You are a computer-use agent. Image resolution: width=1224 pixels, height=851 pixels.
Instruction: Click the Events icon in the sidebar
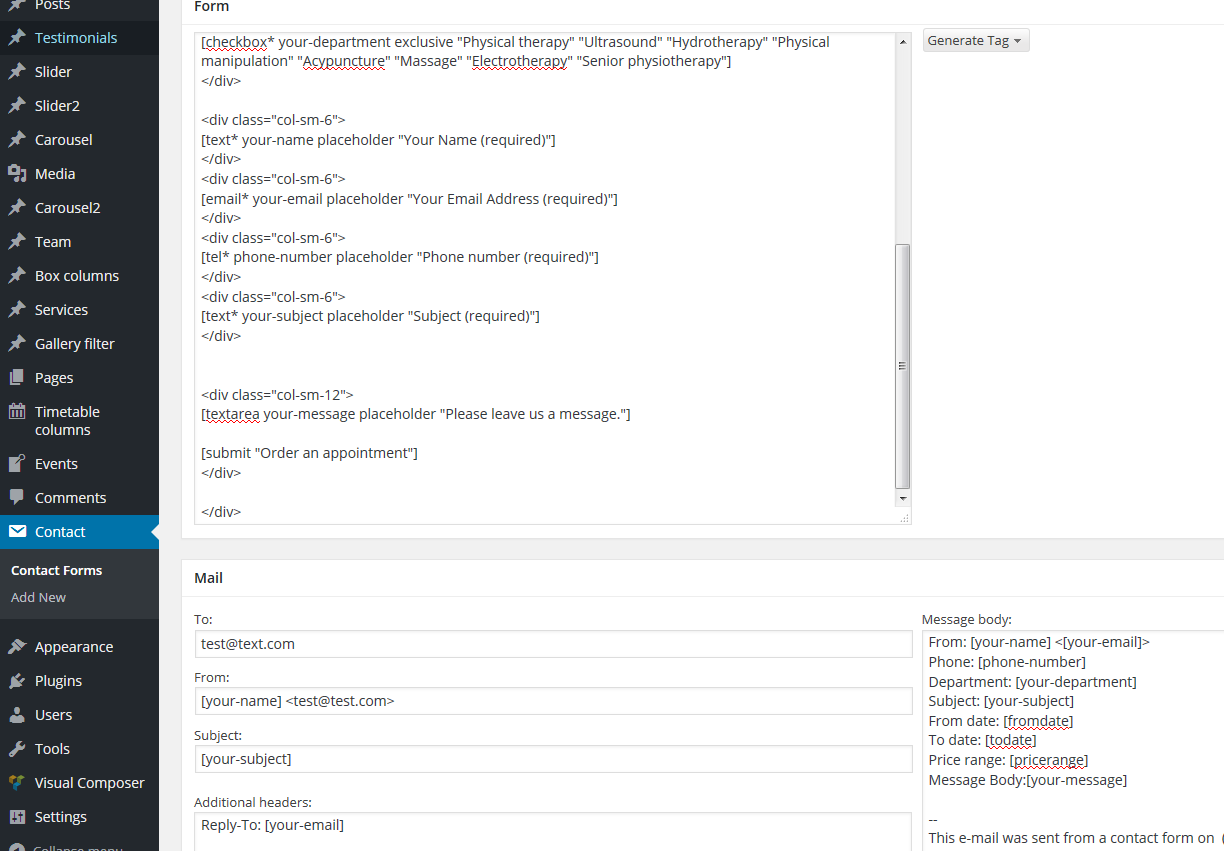pyautogui.click(x=17, y=464)
